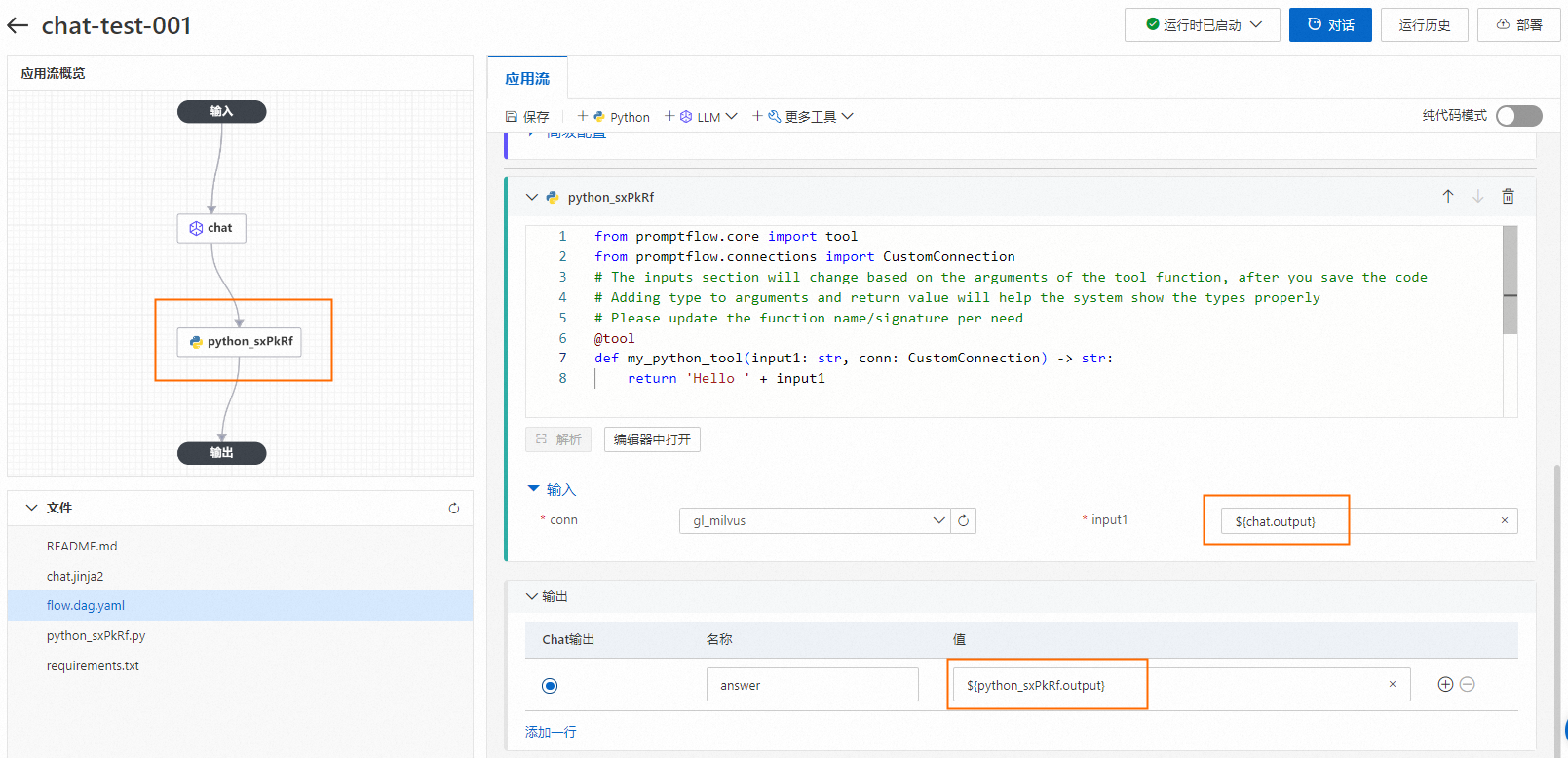The height and width of the screenshot is (758, 1568).
Task: Remove the answer output row
Action: 1468,685
